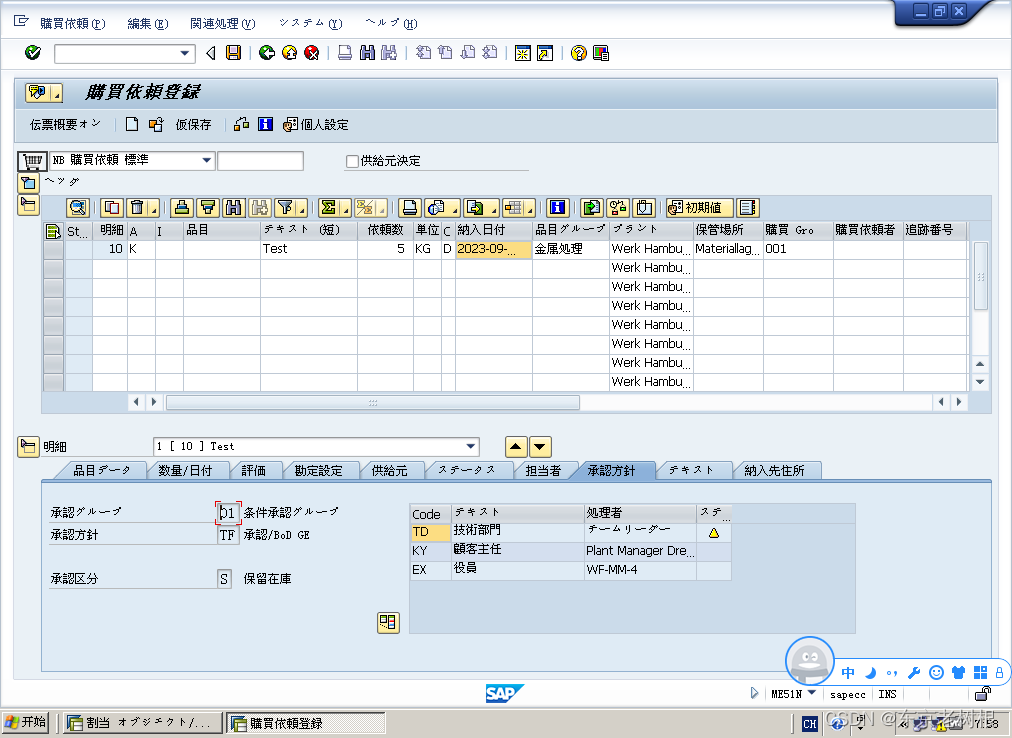1012x738 pixels.
Task: Click the Copy Item icon in the item toolbar
Action: point(111,208)
